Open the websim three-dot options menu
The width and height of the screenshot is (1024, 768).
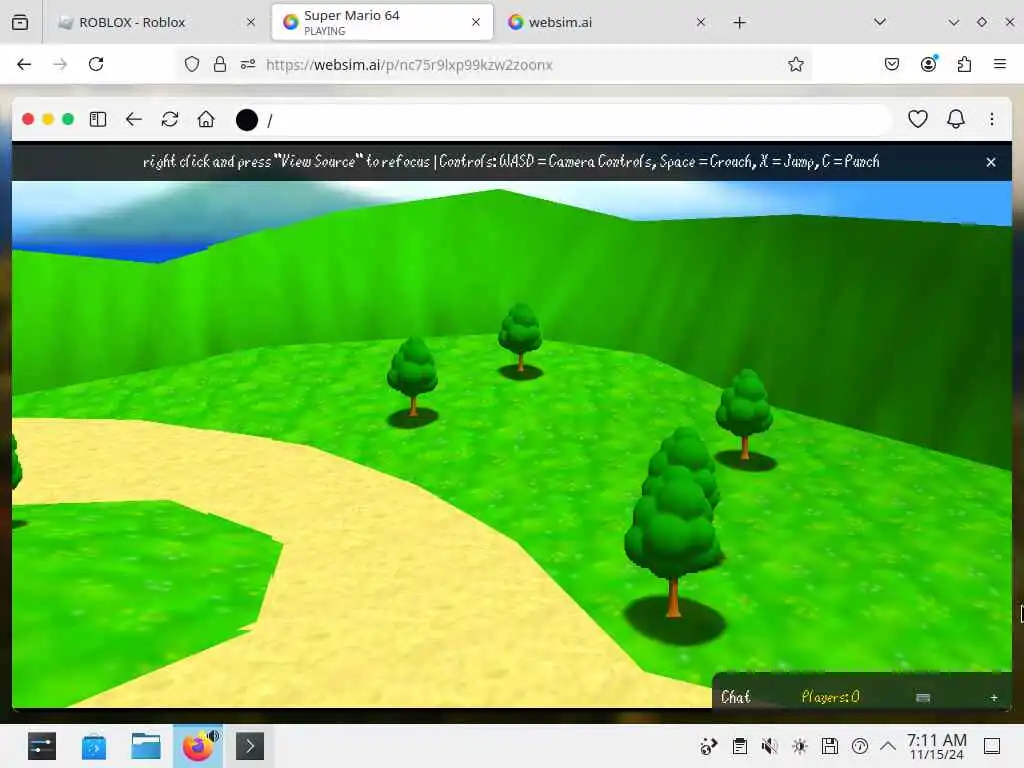[x=992, y=120]
